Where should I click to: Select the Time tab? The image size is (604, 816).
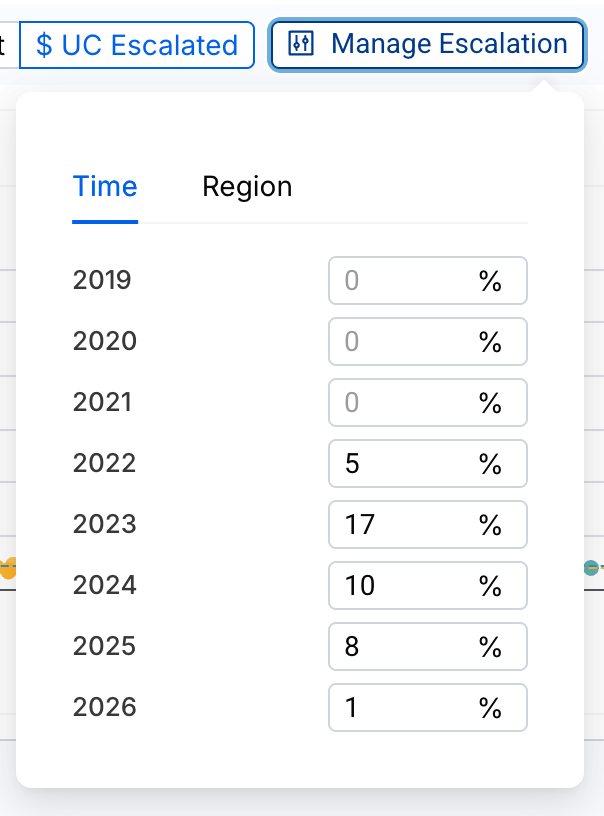[105, 186]
